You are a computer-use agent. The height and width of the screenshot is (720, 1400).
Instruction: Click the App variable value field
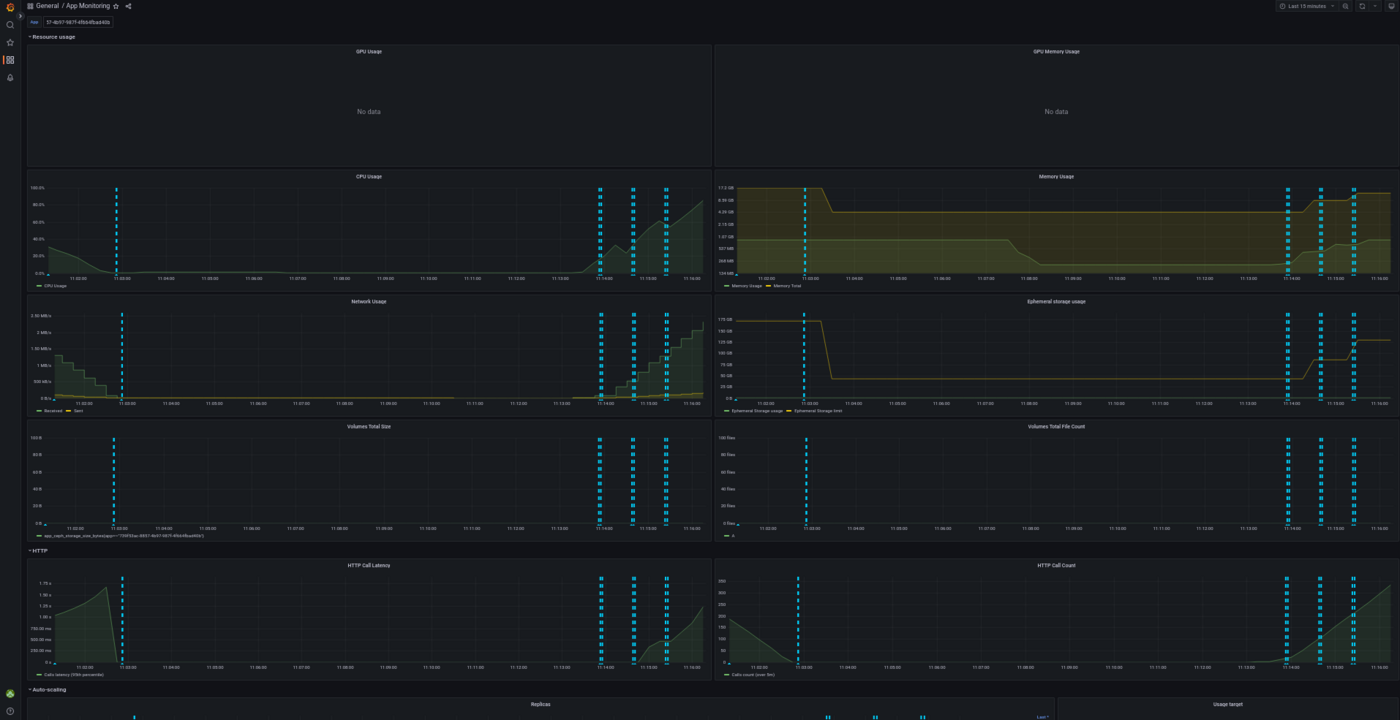click(x=78, y=22)
